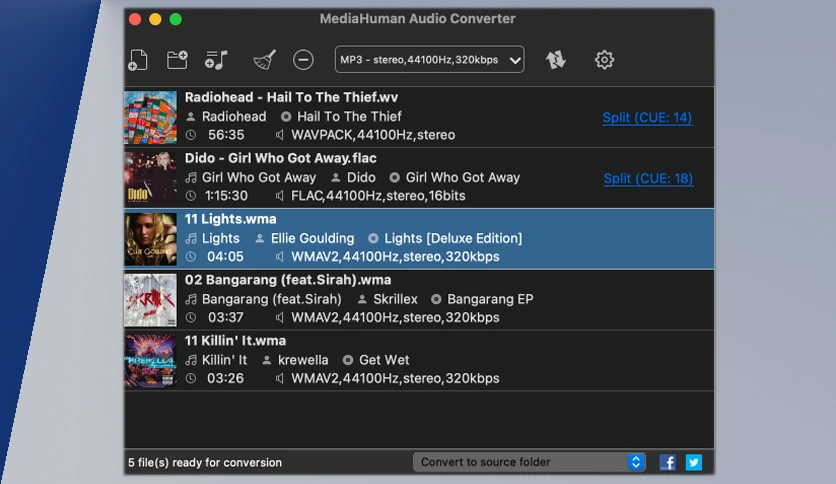836x484 pixels.
Task: Click the album name Get Wet
Action: coord(384,360)
